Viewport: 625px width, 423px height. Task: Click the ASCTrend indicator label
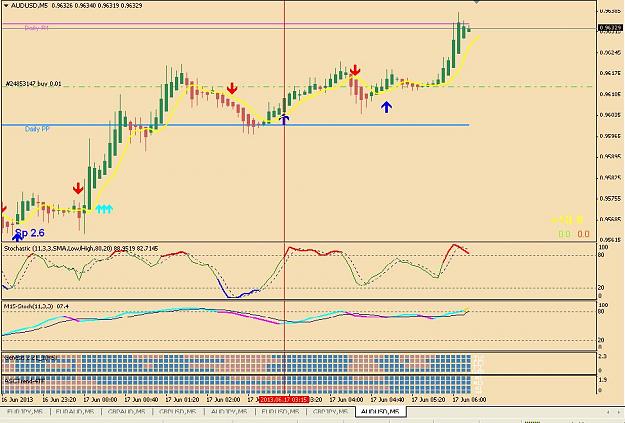pyautogui.click(x=22, y=381)
